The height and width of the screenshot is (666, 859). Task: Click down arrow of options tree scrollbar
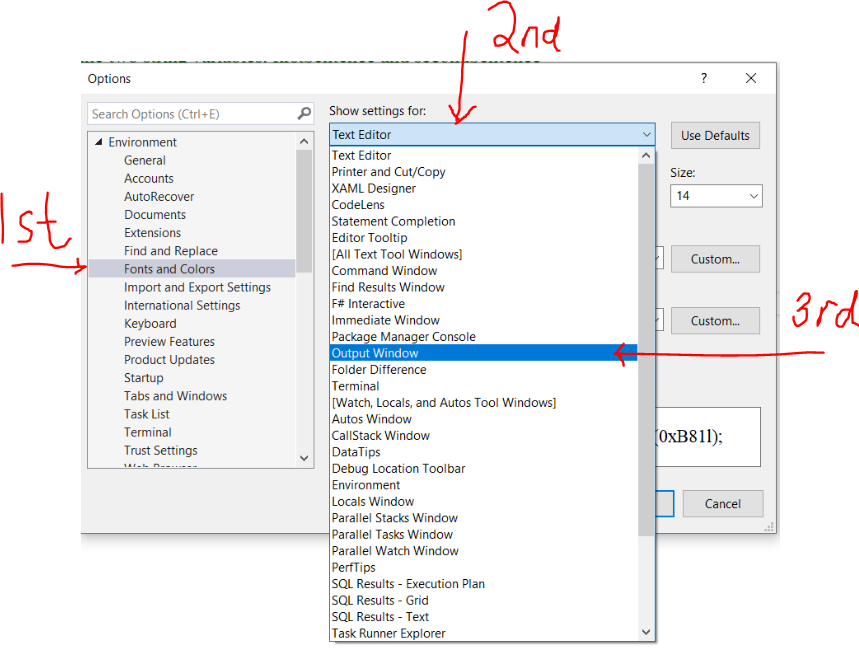coord(305,458)
